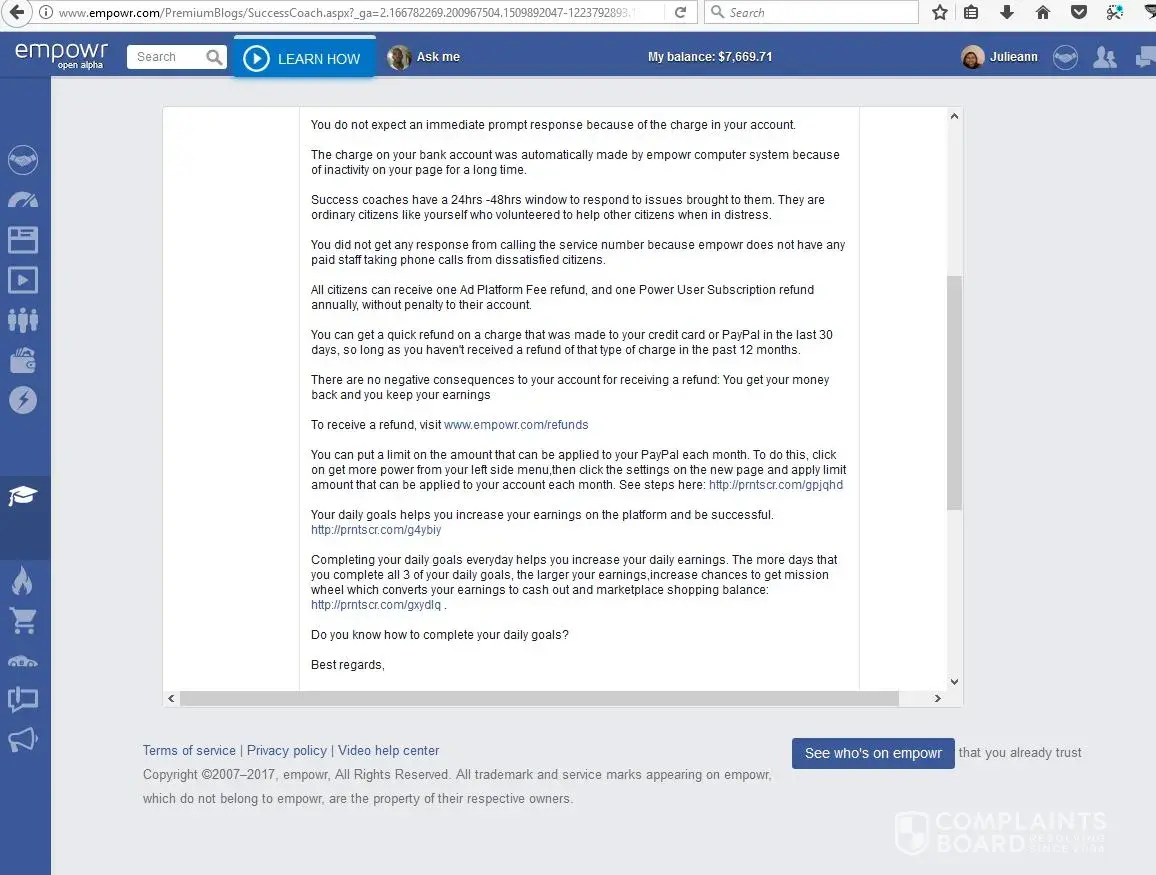Click the LEARN HOW button

(304, 57)
